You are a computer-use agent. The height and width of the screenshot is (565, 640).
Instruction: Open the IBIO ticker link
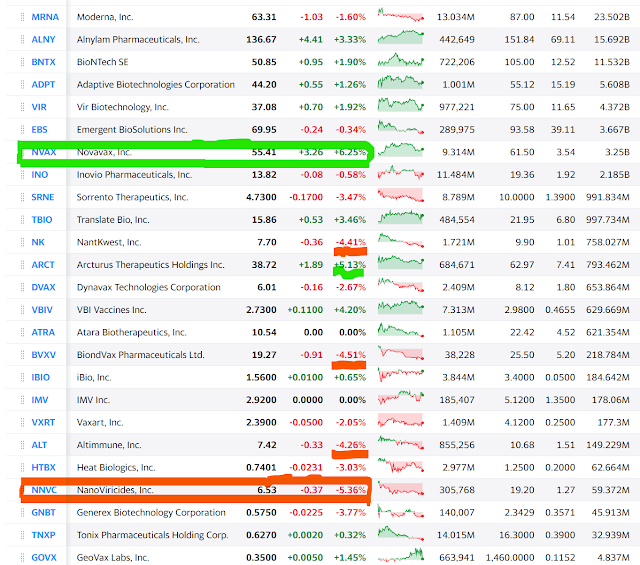coord(40,377)
